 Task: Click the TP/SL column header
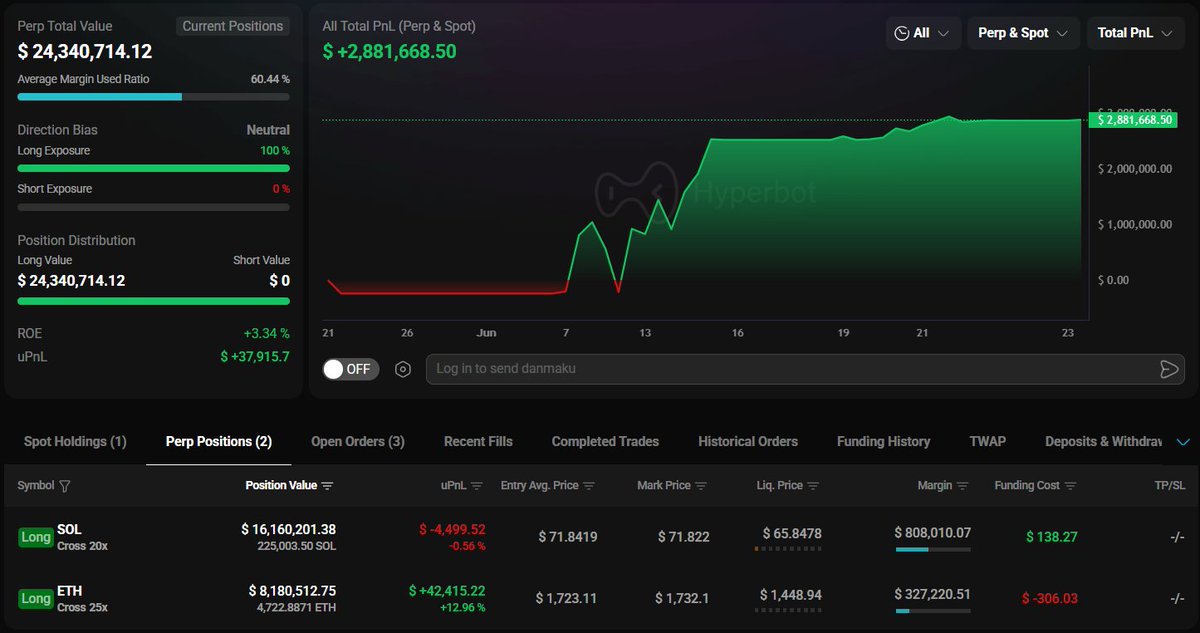click(1170, 486)
